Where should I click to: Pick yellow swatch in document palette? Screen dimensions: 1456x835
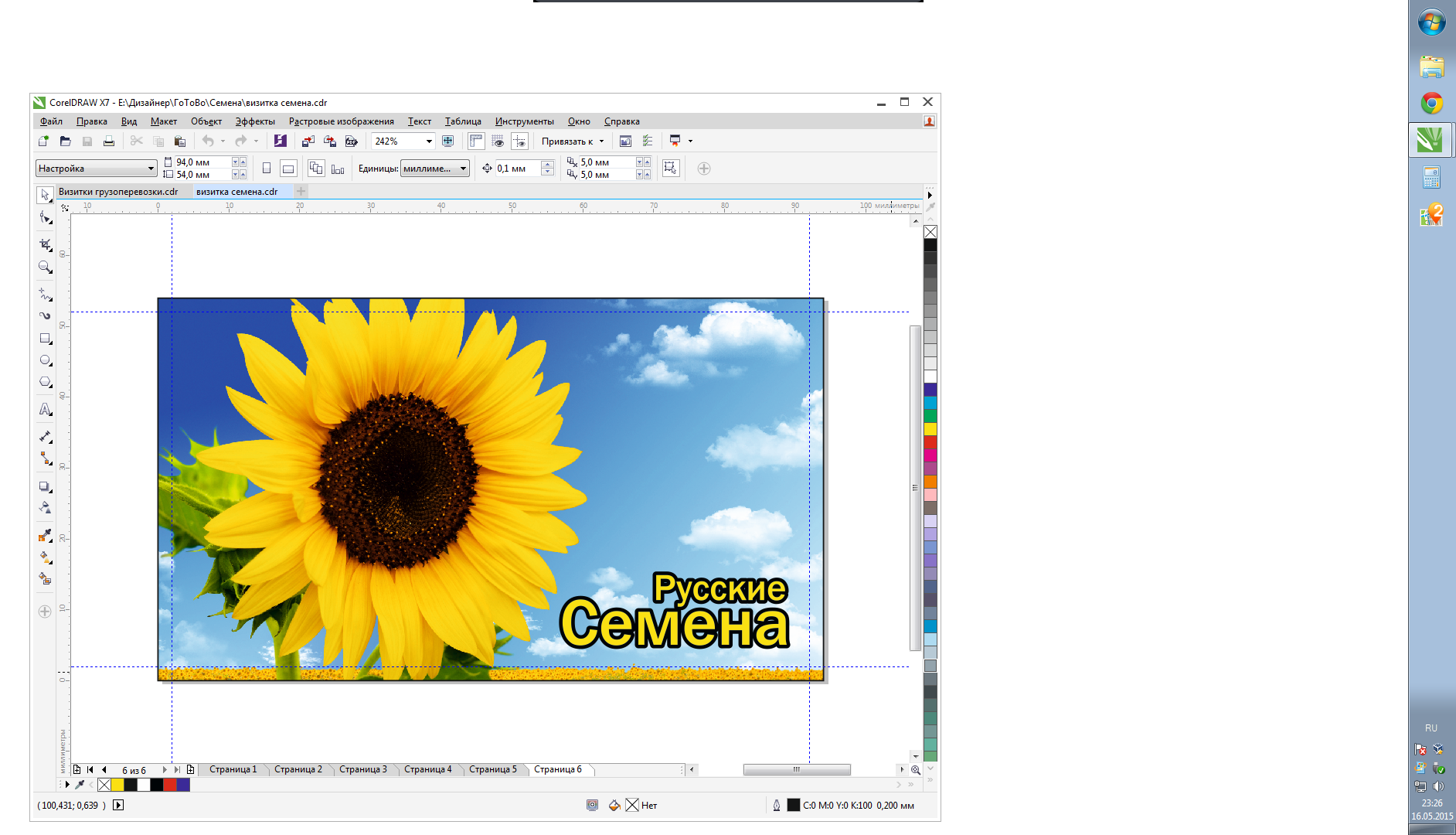tap(117, 785)
